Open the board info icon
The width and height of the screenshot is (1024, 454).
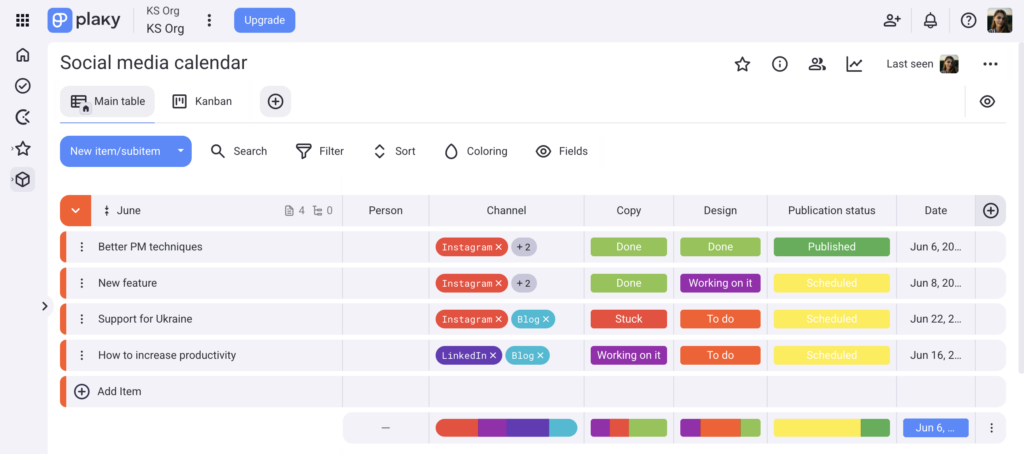(x=779, y=64)
